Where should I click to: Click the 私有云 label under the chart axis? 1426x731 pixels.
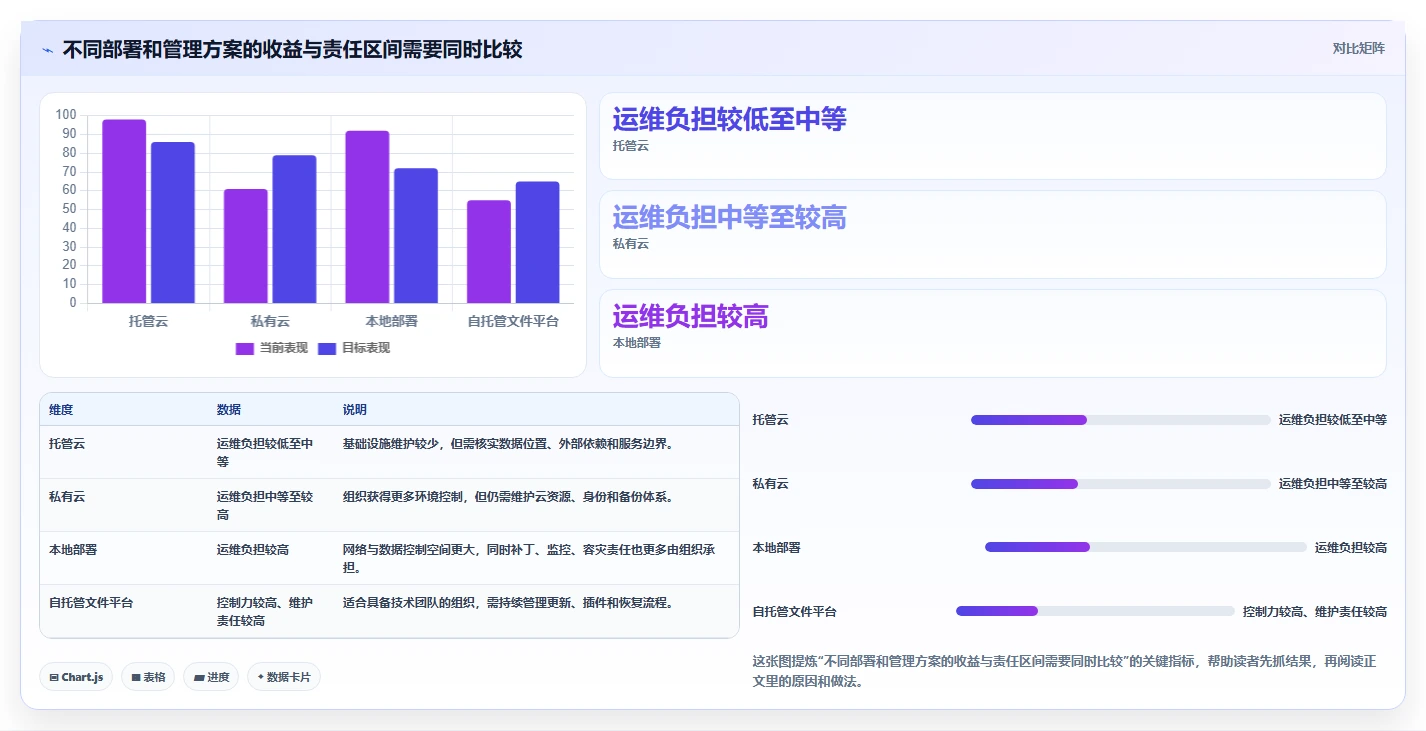click(x=270, y=321)
